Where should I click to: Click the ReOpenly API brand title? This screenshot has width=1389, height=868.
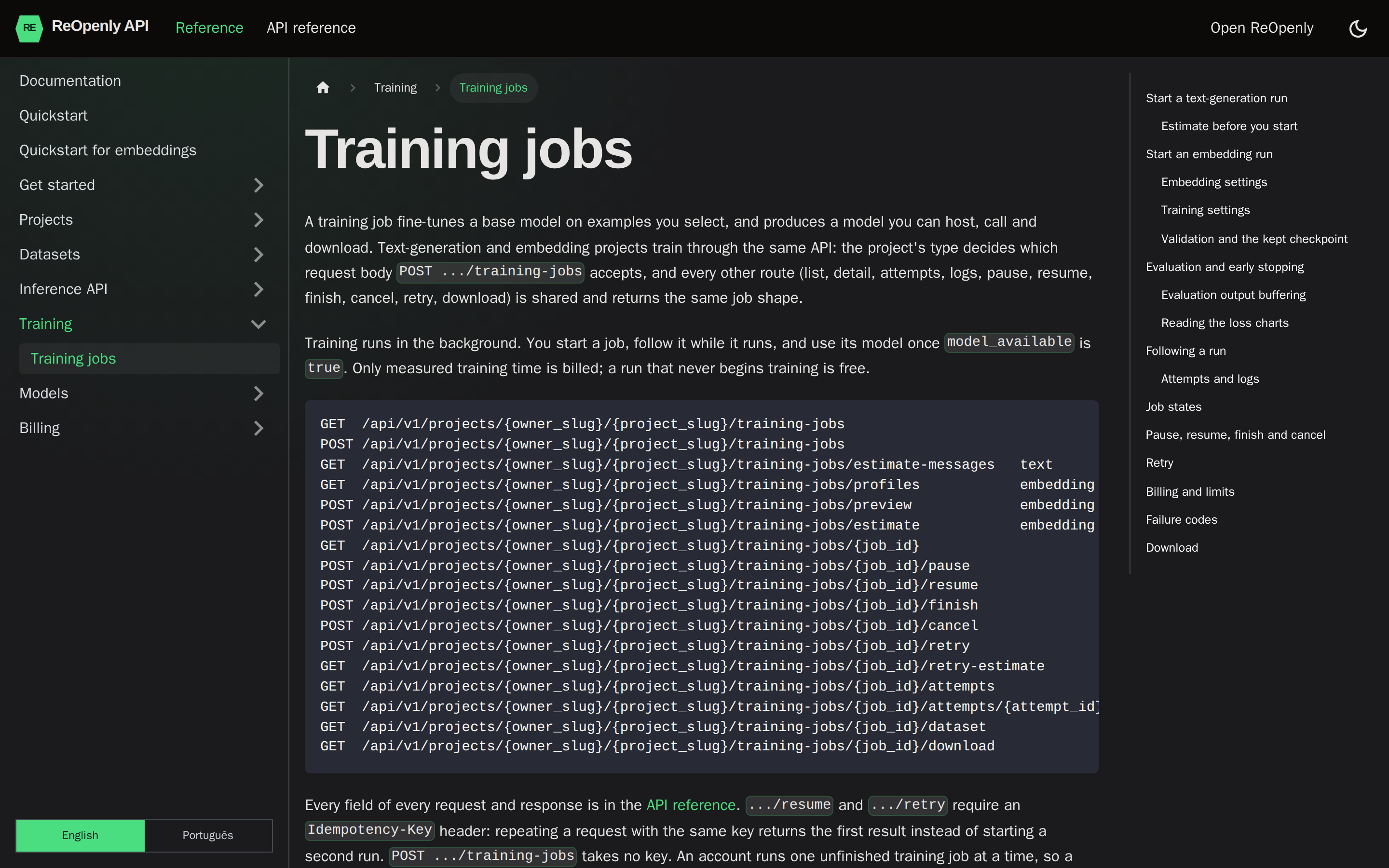(100, 27)
